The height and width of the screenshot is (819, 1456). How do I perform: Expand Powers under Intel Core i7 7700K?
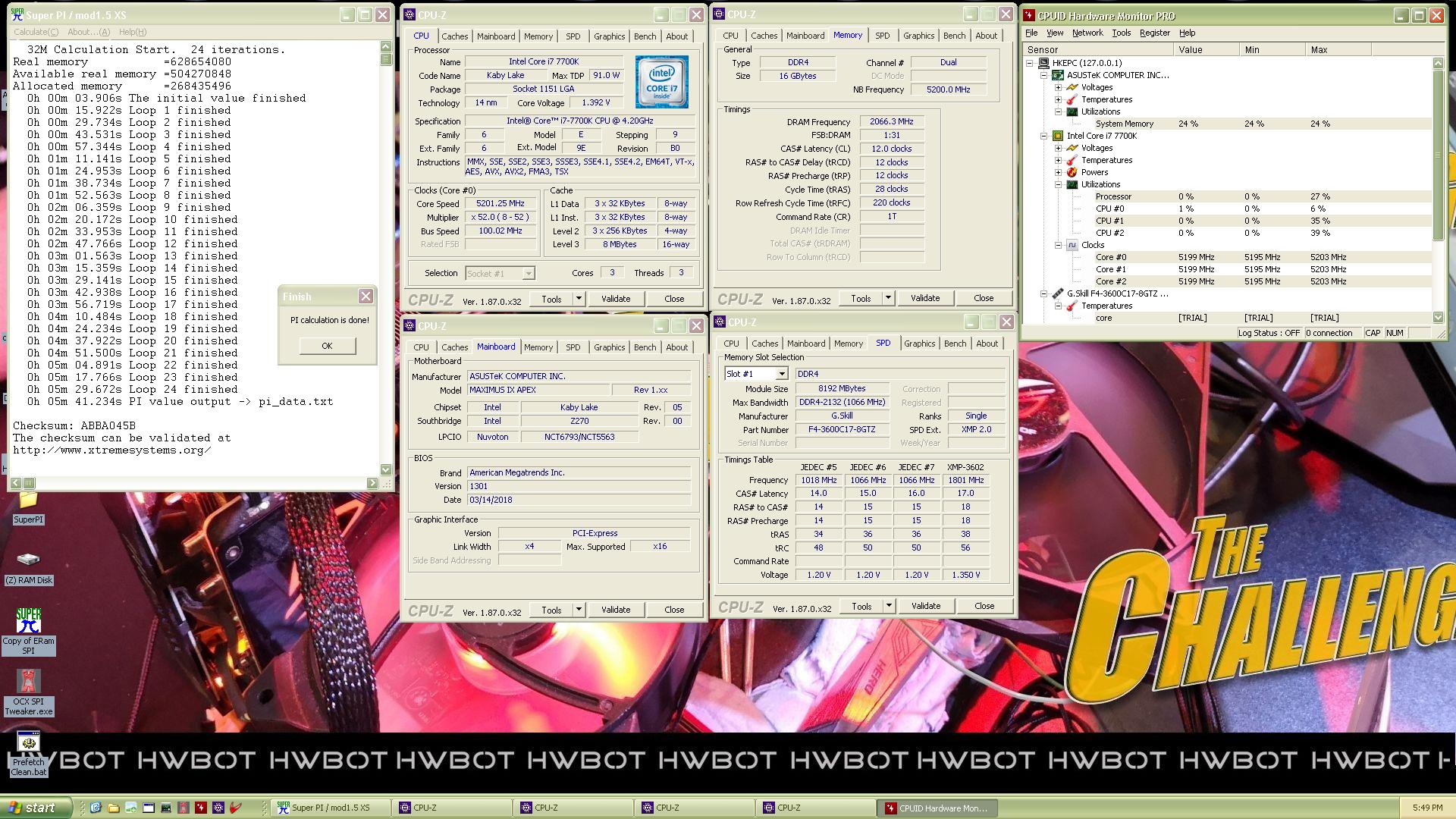click(1059, 172)
